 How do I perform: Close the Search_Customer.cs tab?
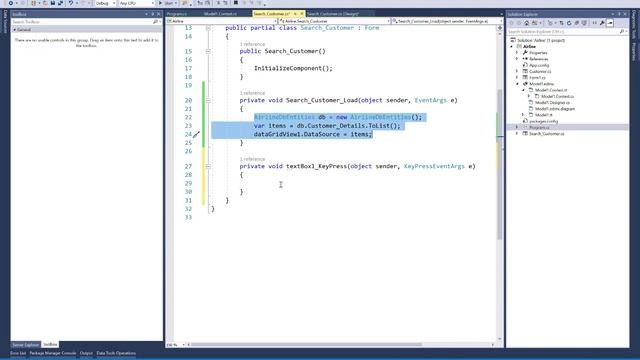pyautogui.click(x=302, y=14)
